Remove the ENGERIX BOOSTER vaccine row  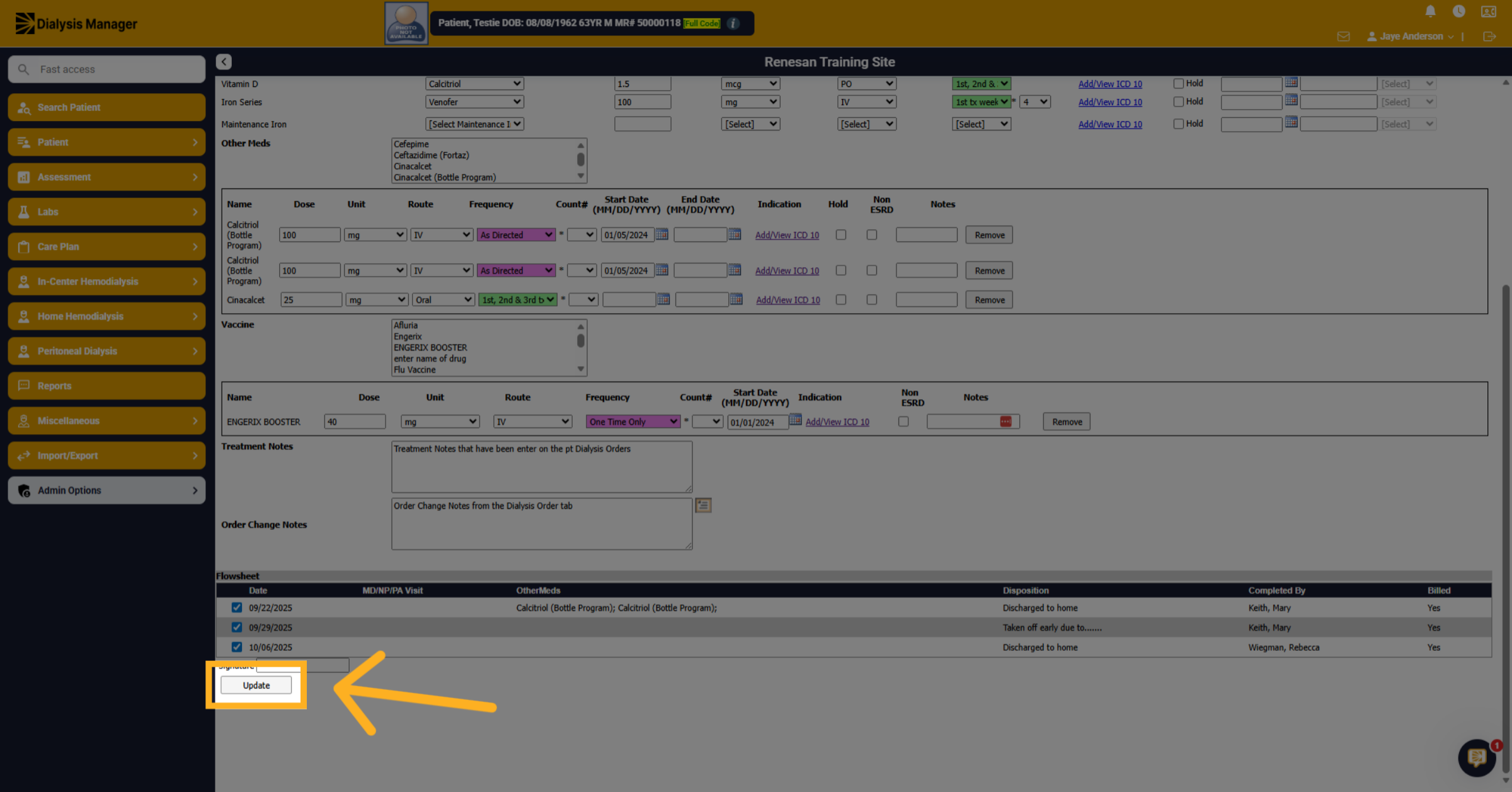pos(1067,422)
